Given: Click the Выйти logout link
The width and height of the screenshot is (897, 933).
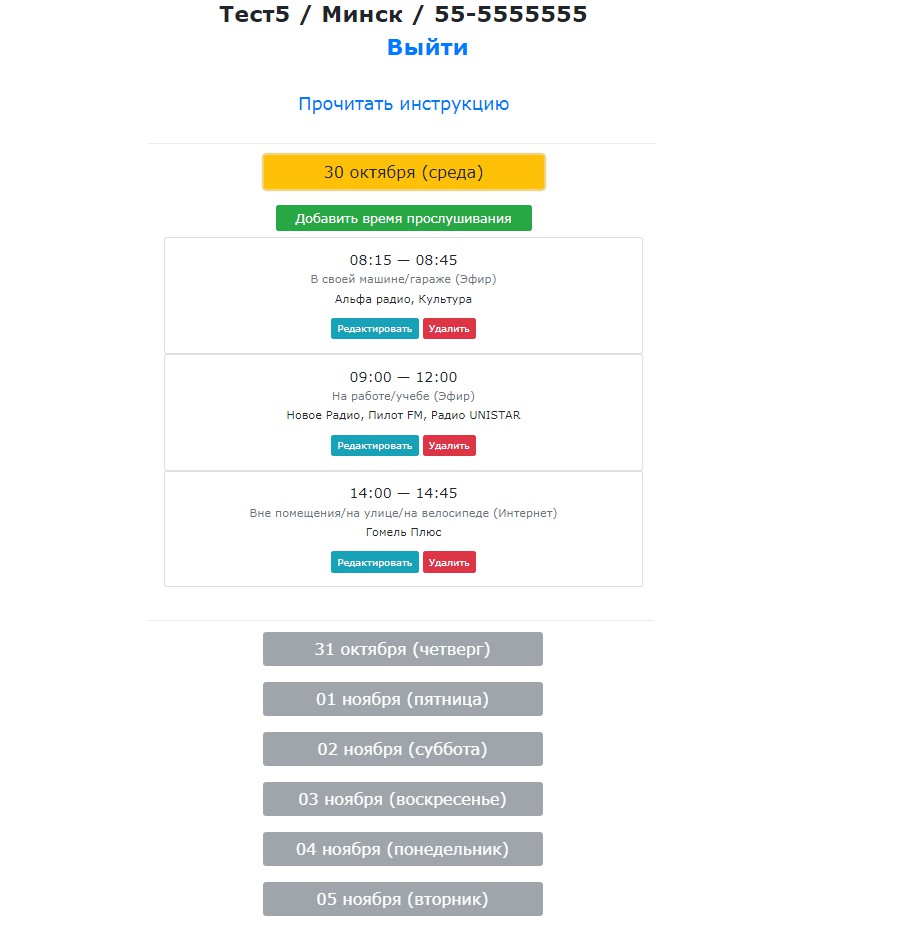Looking at the screenshot, I should 427,47.
